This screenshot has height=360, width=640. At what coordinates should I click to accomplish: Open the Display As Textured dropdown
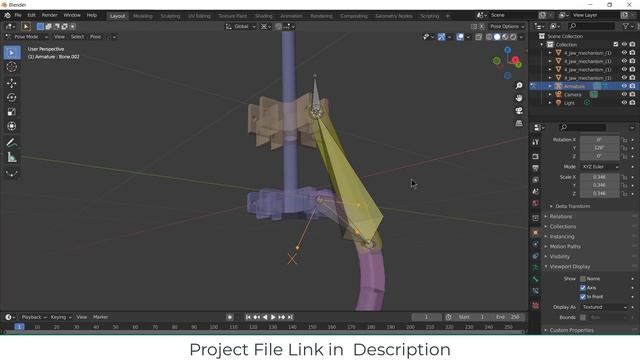[x=604, y=307]
